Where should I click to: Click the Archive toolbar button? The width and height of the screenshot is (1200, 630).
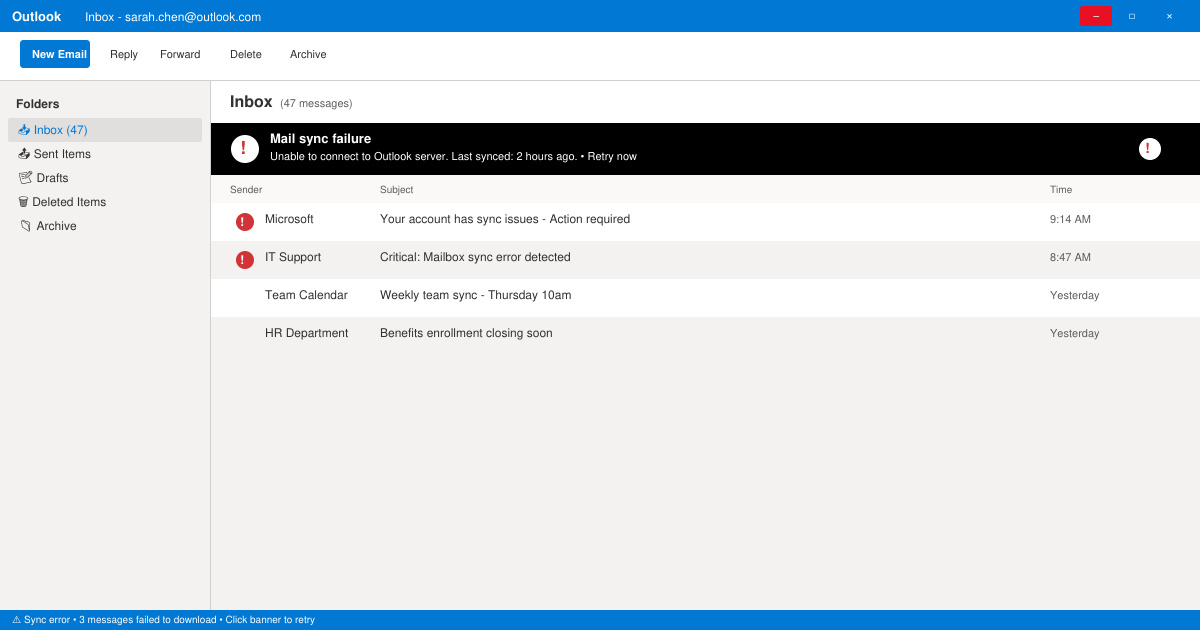tap(308, 54)
